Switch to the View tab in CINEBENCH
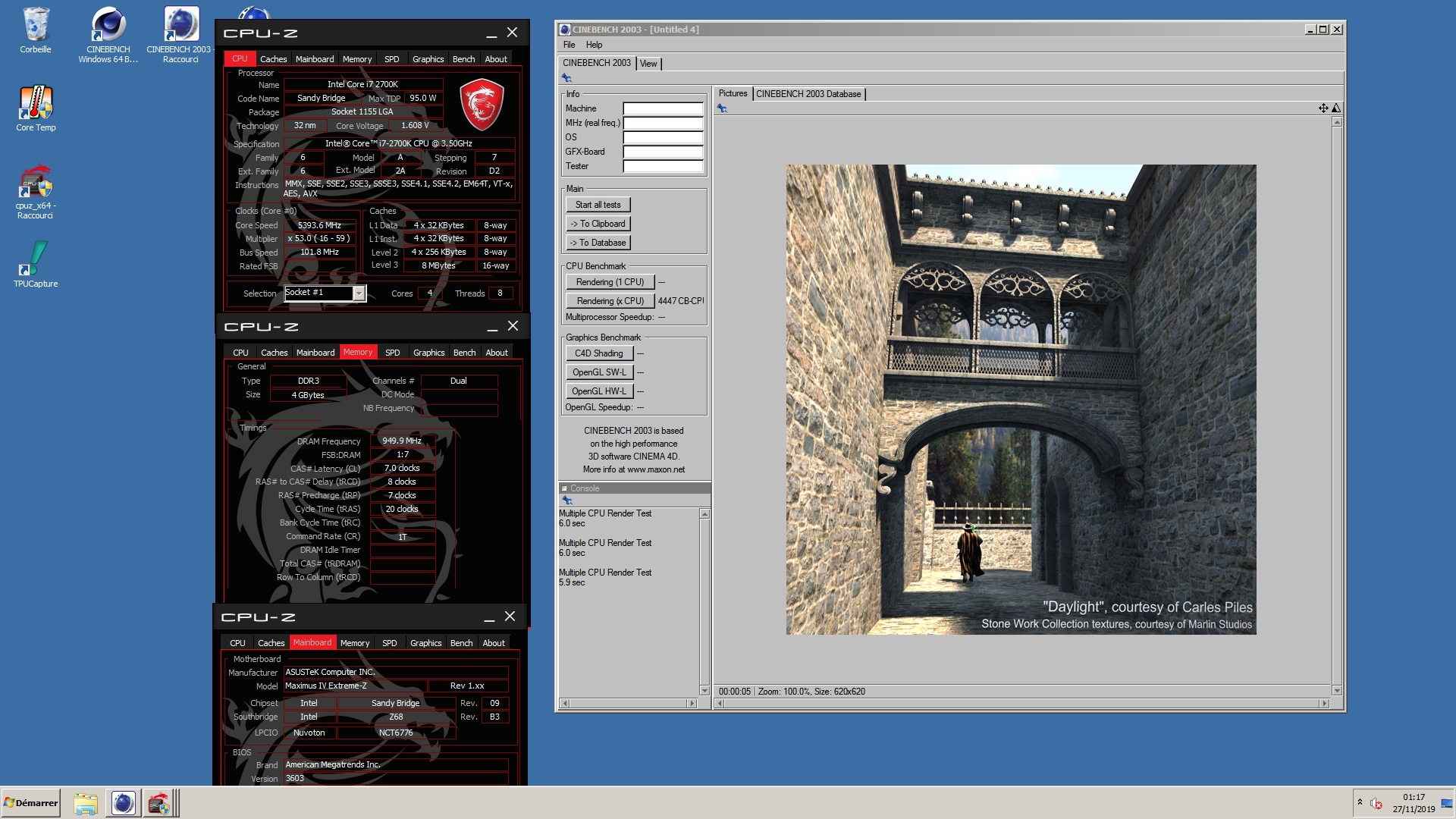 click(x=648, y=64)
